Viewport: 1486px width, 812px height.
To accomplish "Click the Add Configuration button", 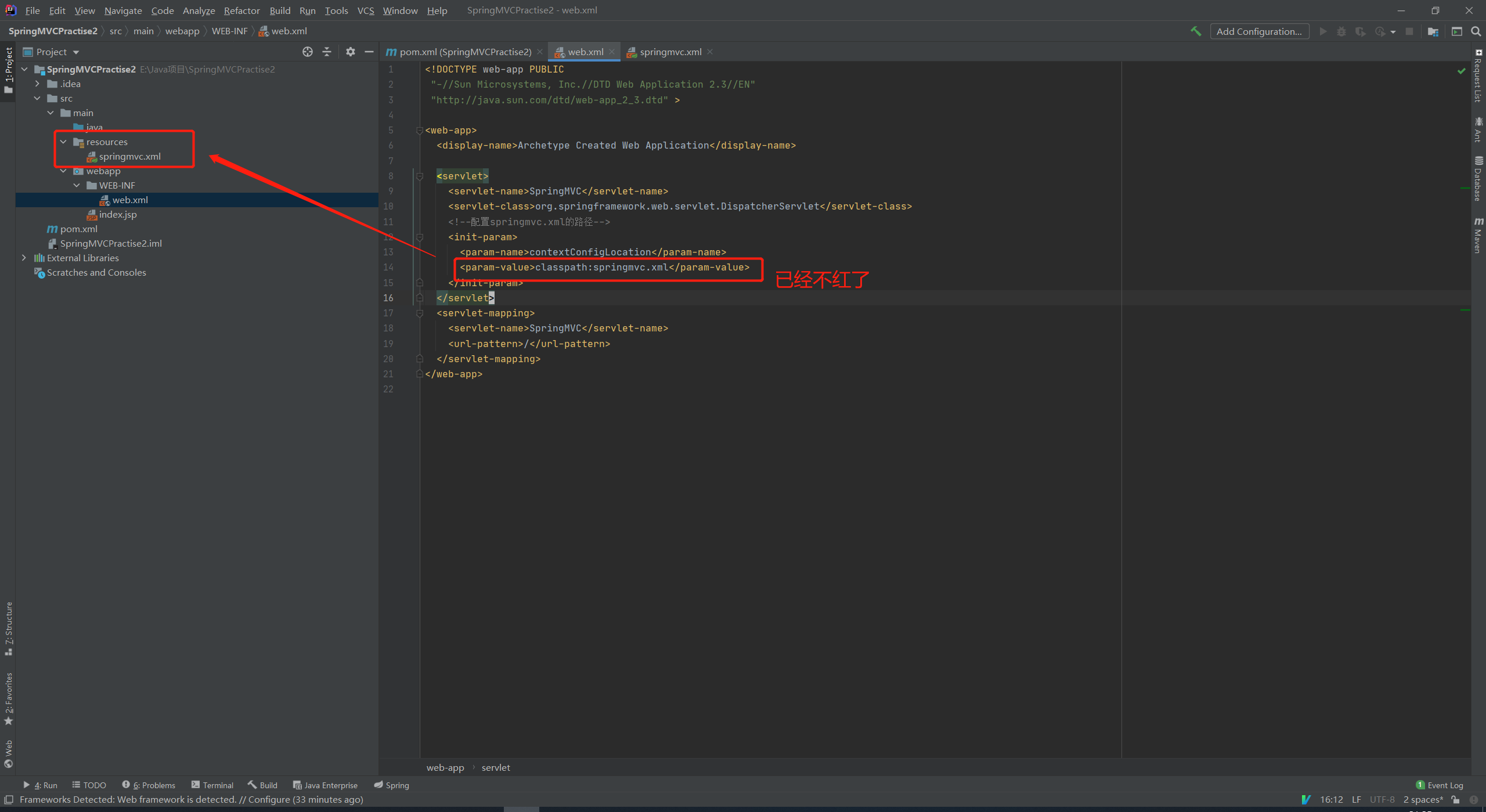I will tap(1258, 31).
